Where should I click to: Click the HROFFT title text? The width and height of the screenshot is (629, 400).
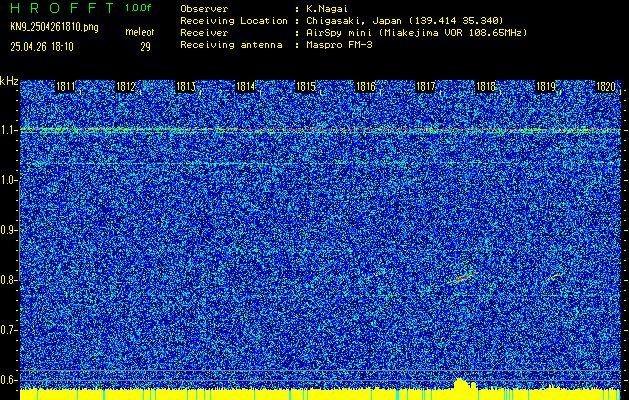pos(62,8)
